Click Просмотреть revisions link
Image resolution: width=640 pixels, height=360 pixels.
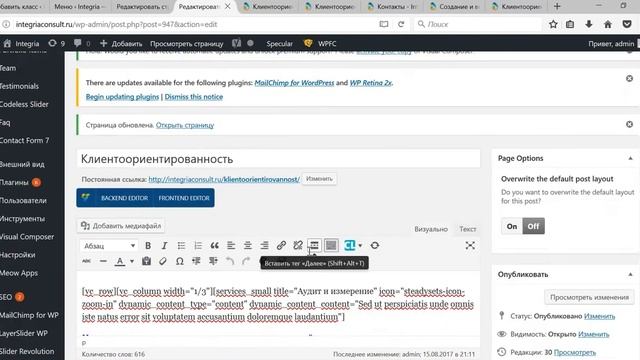click(575, 352)
